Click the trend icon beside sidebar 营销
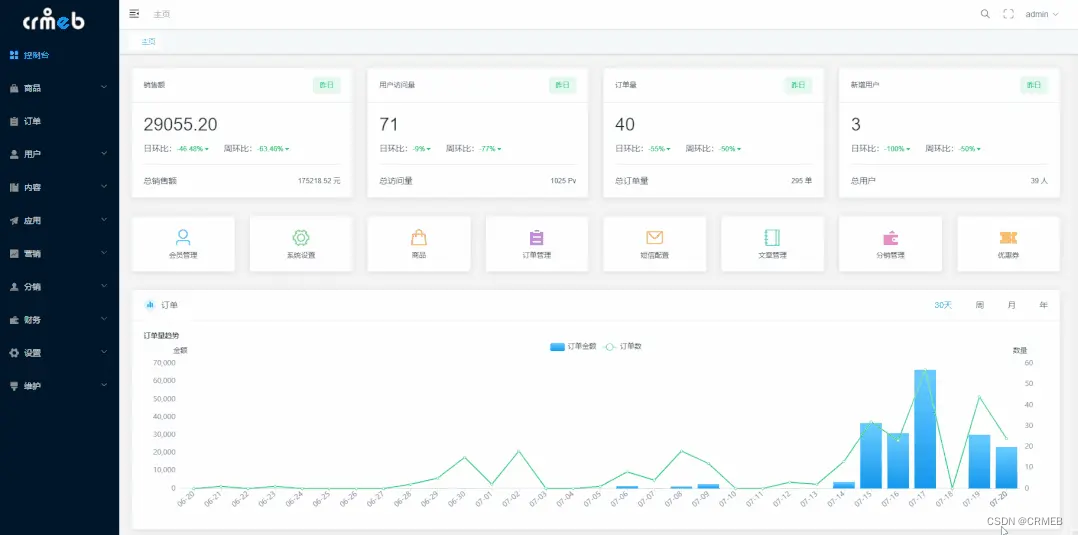This screenshot has width=1078, height=535. click(14, 253)
